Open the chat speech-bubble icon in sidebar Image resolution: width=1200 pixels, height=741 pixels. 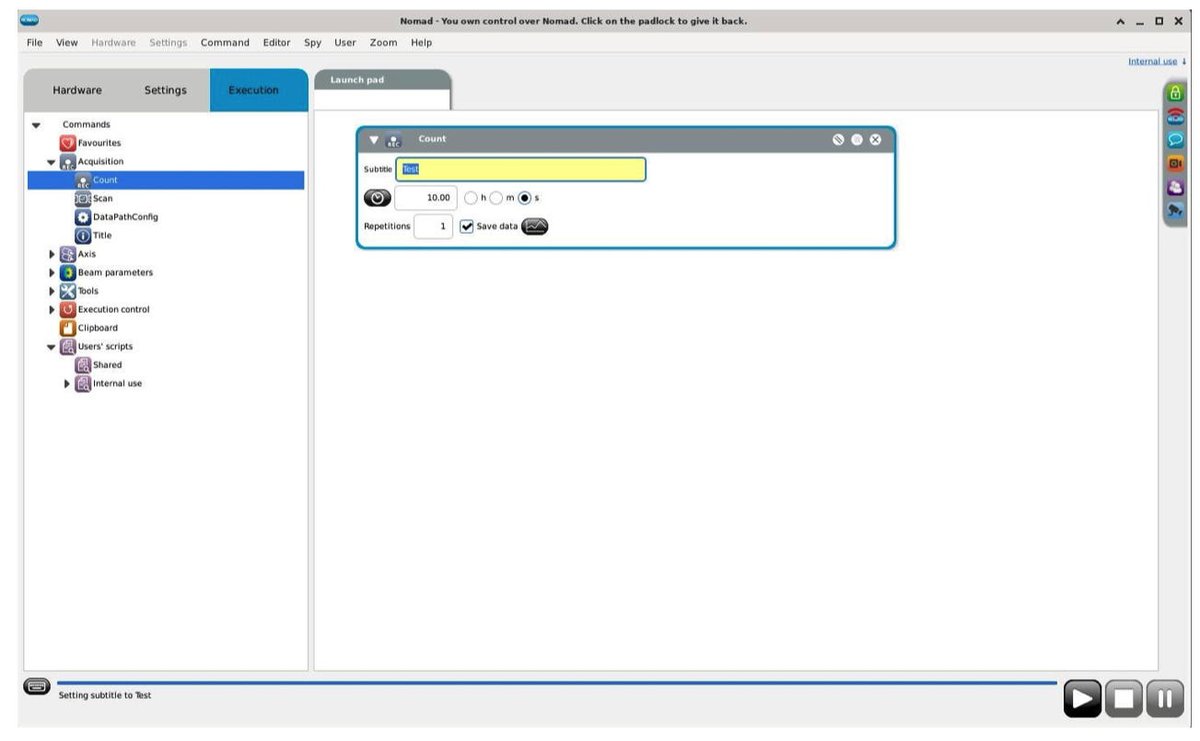coord(1175,140)
